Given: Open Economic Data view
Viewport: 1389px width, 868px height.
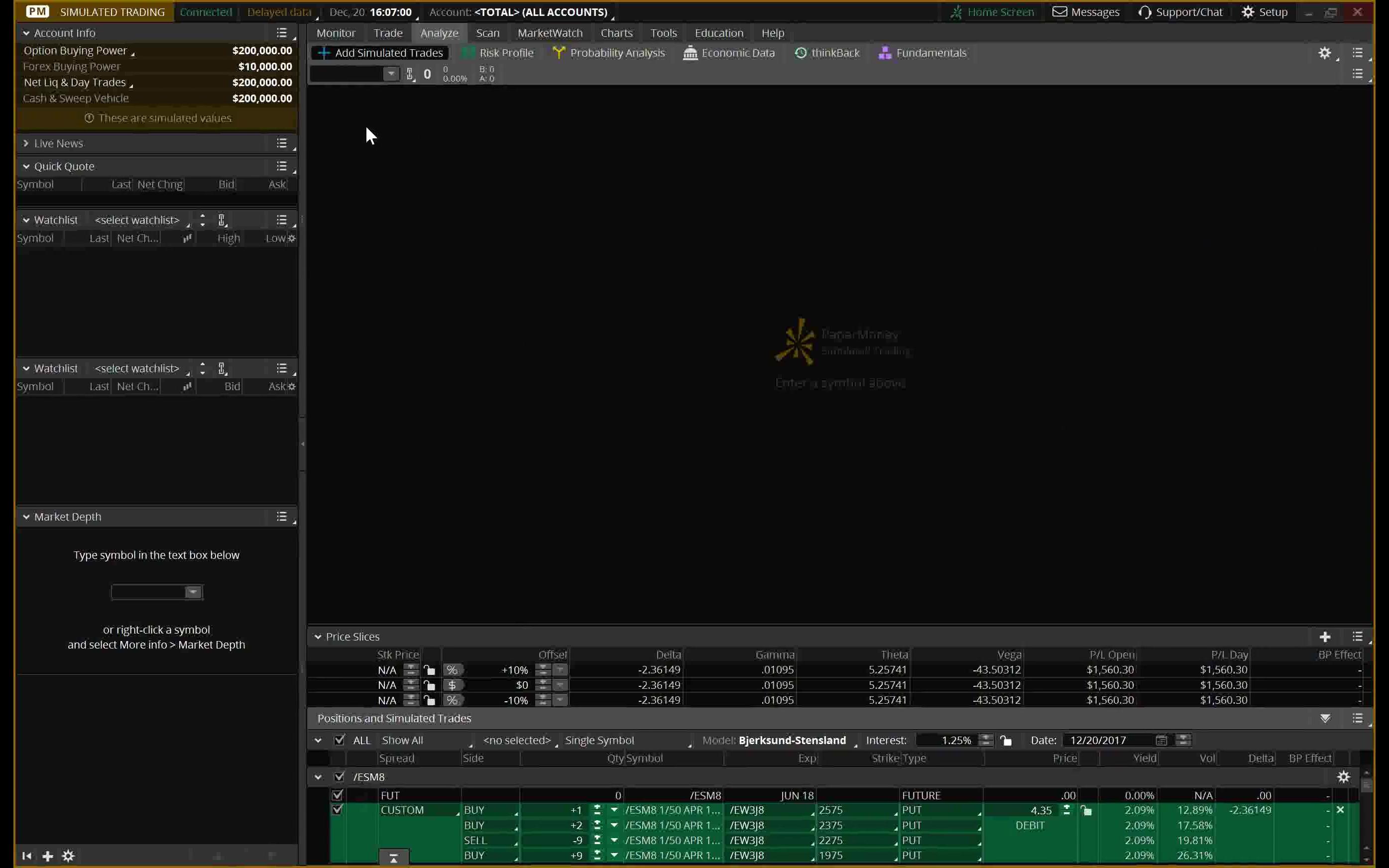Looking at the screenshot, I should pos(729,53).
